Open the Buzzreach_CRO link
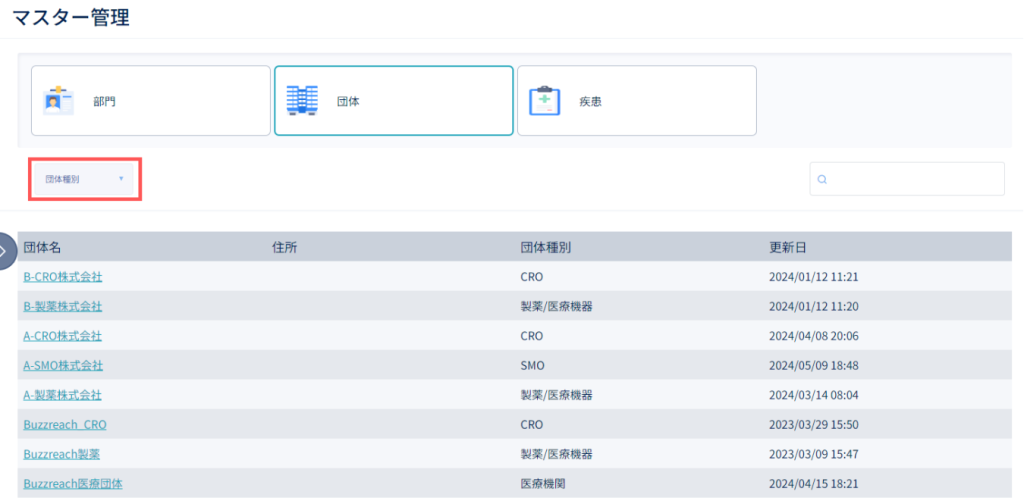Screen dimensions: 1024x504 [x=65, y=424]
